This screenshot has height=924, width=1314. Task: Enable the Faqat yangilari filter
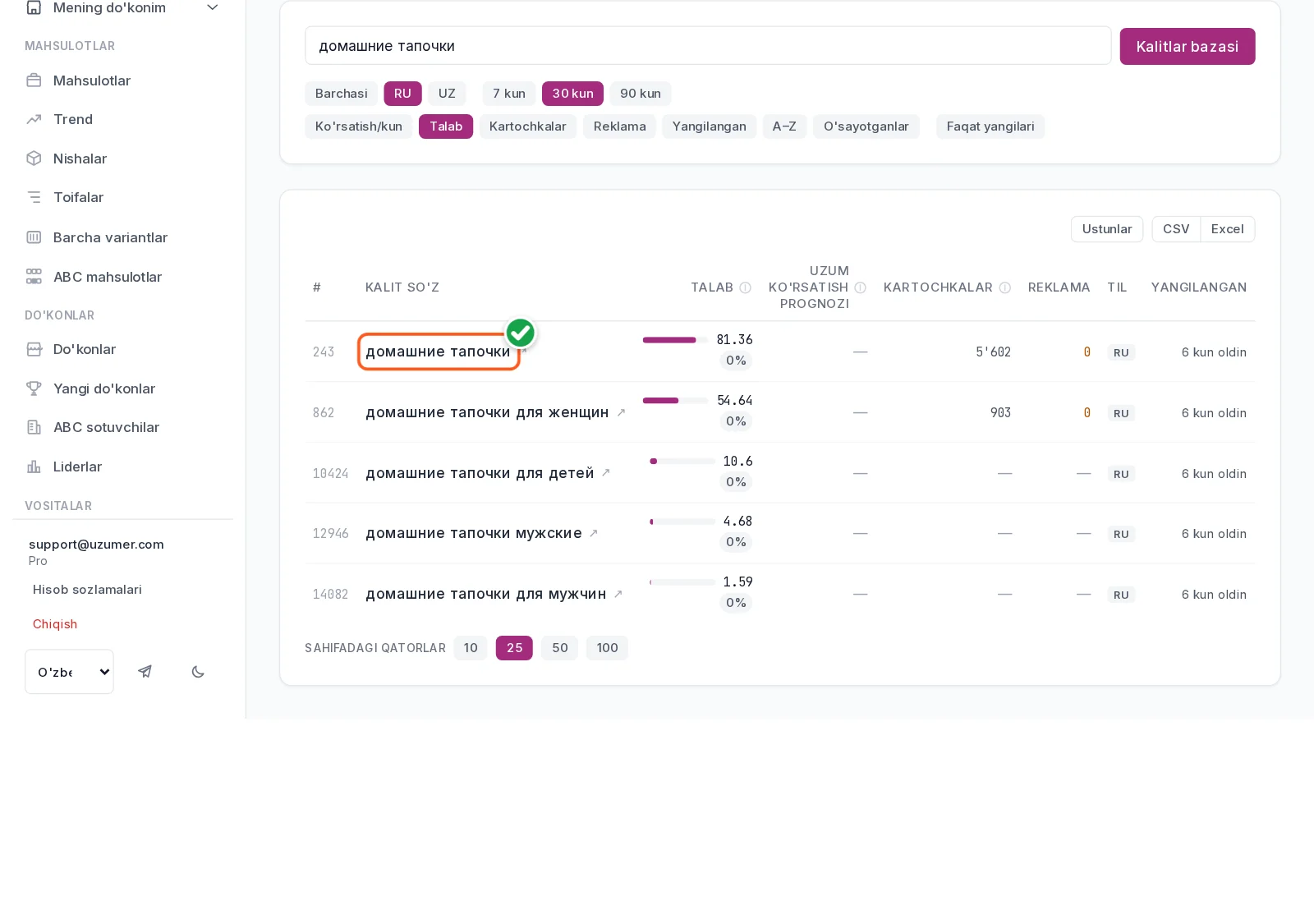(x=990, y=126)
